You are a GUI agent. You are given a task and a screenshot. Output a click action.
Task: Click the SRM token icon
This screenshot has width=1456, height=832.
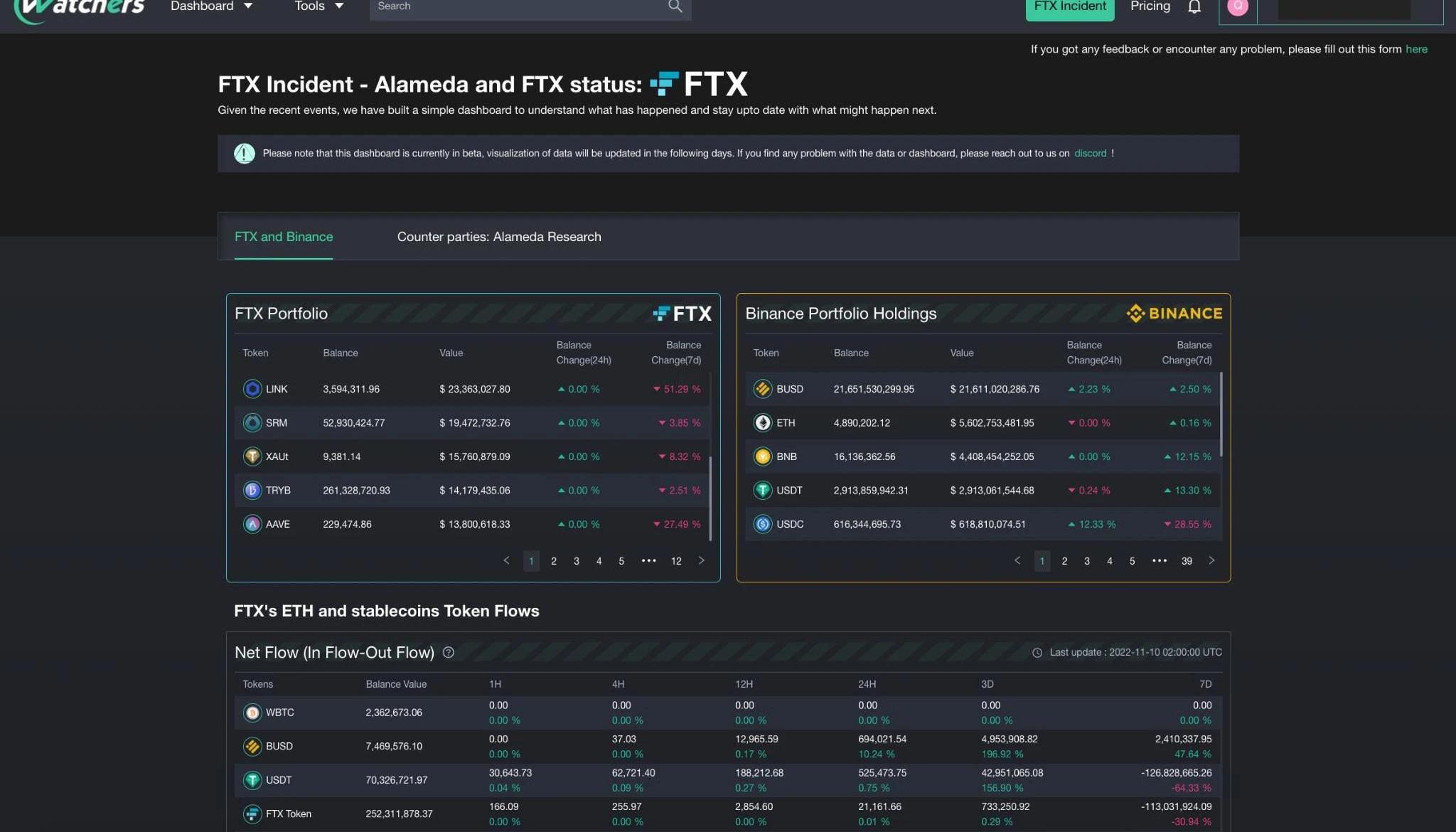click(252, 422)
